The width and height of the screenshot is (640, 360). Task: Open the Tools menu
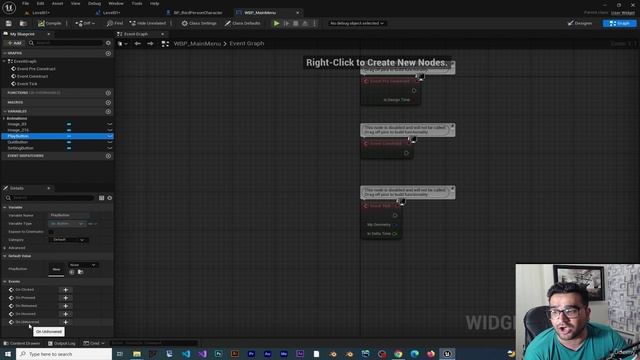pos(137,3)
